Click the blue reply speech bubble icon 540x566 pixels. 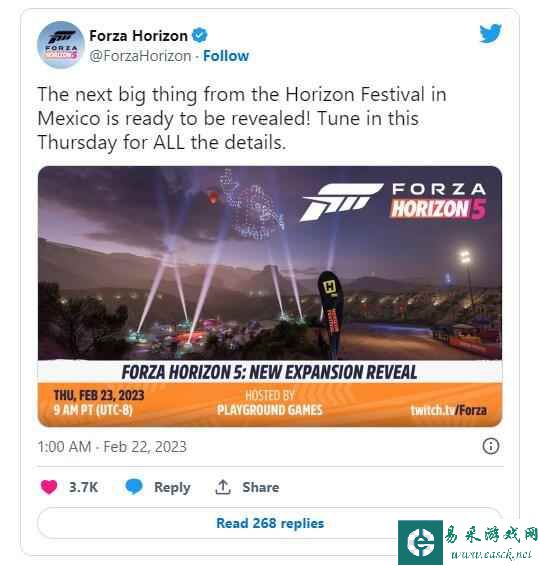pos(134,487)
